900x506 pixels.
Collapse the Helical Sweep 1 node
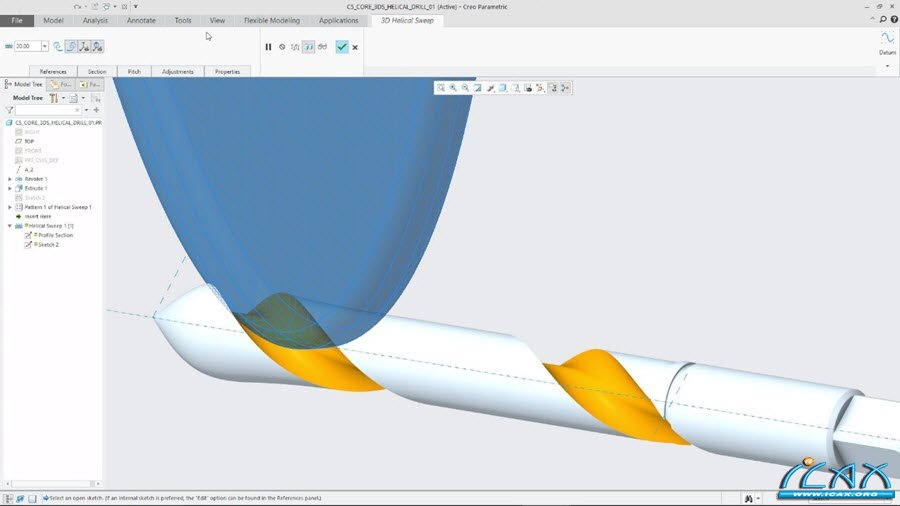pyautogui.click(x=9, y=226)
